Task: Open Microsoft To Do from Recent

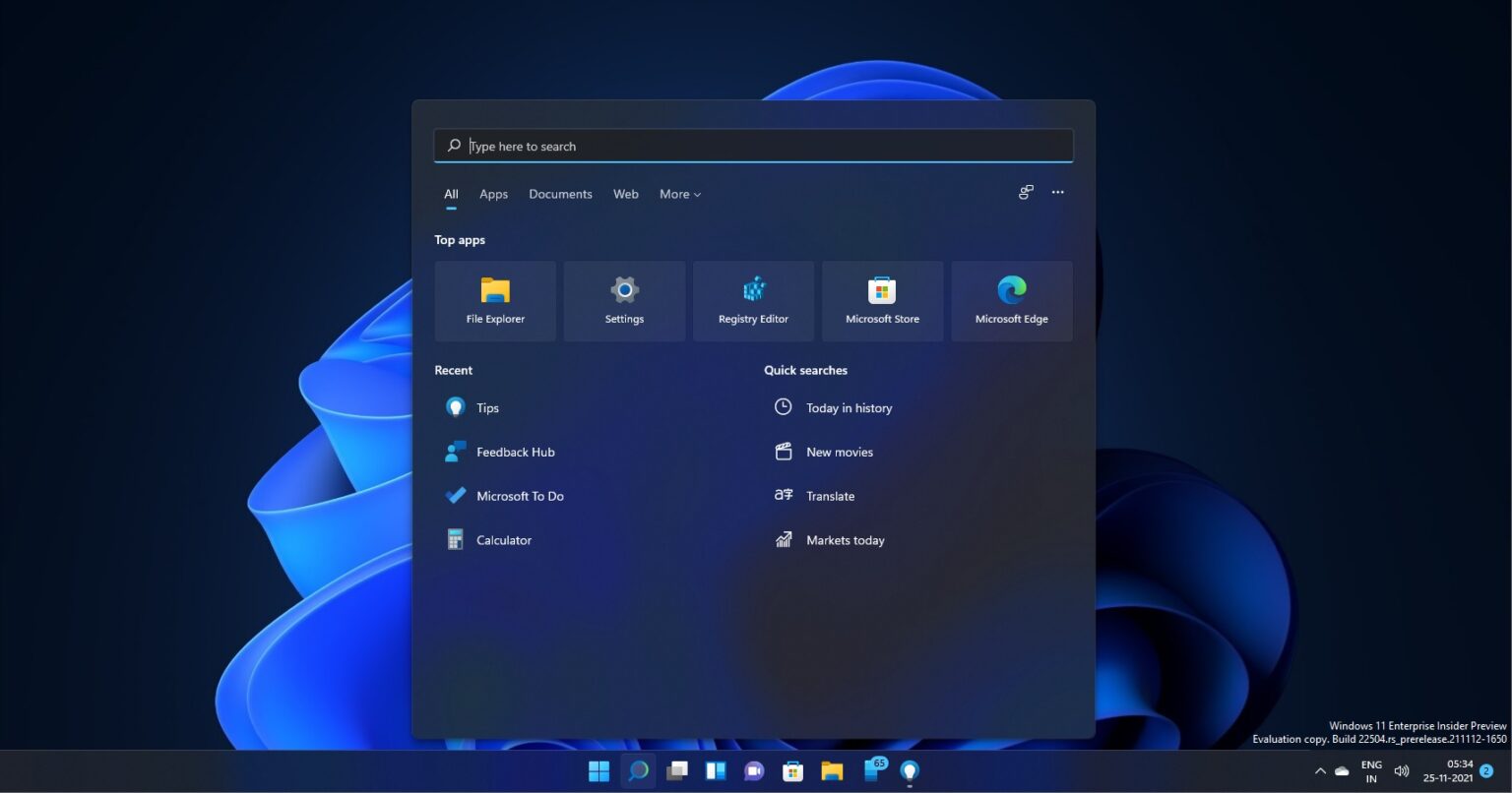Action: click(520, 496)
